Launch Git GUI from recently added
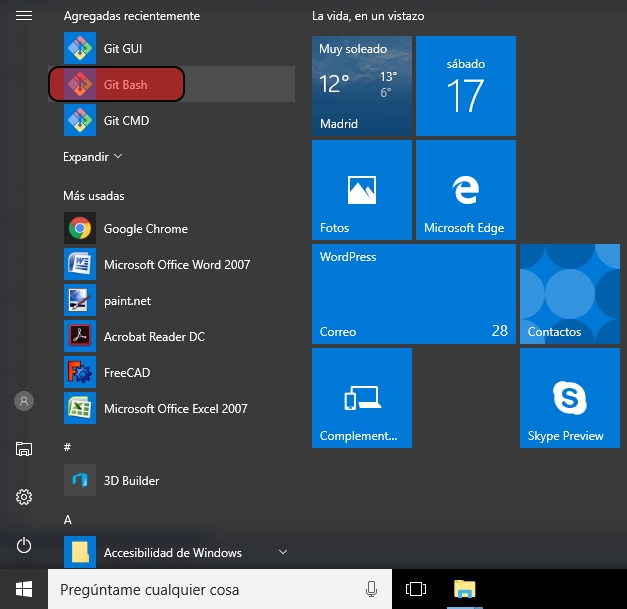Image resolution: width=627 pixels, height=609 pixels. [171, 48]
